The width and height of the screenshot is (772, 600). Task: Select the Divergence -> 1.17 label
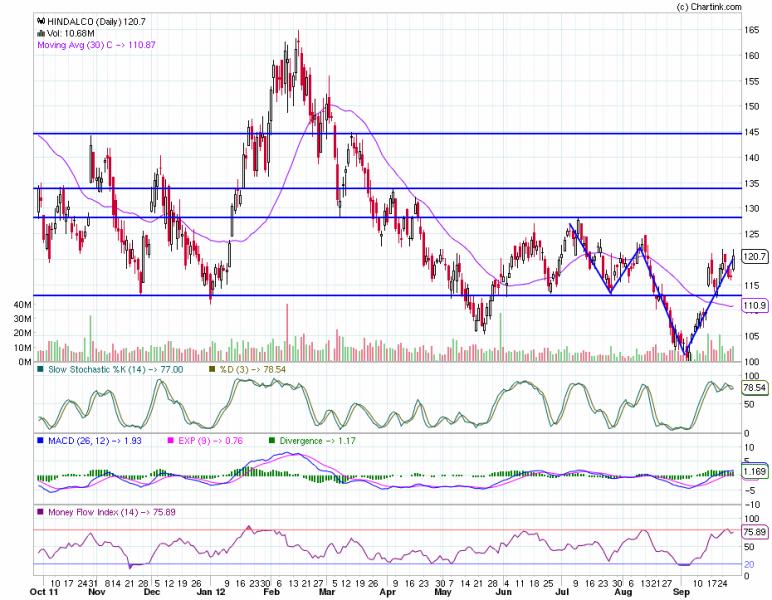[317, 441]
